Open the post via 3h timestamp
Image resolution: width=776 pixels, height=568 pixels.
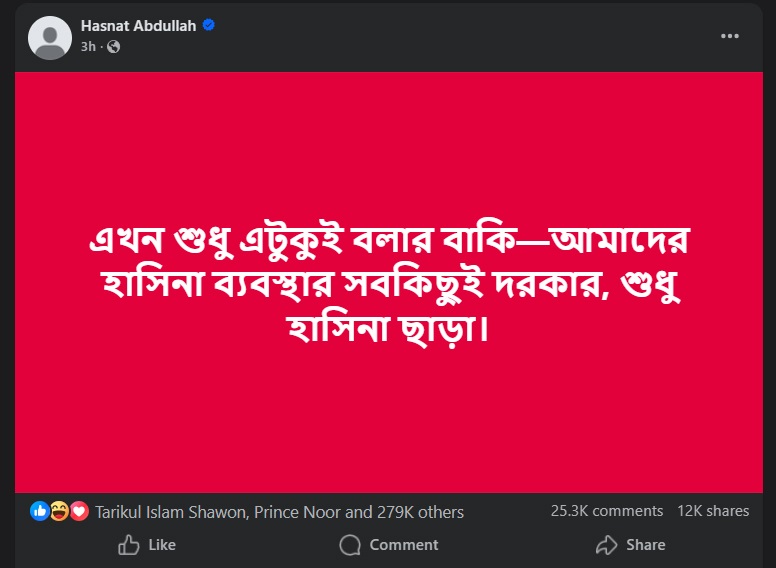(88, 46)
